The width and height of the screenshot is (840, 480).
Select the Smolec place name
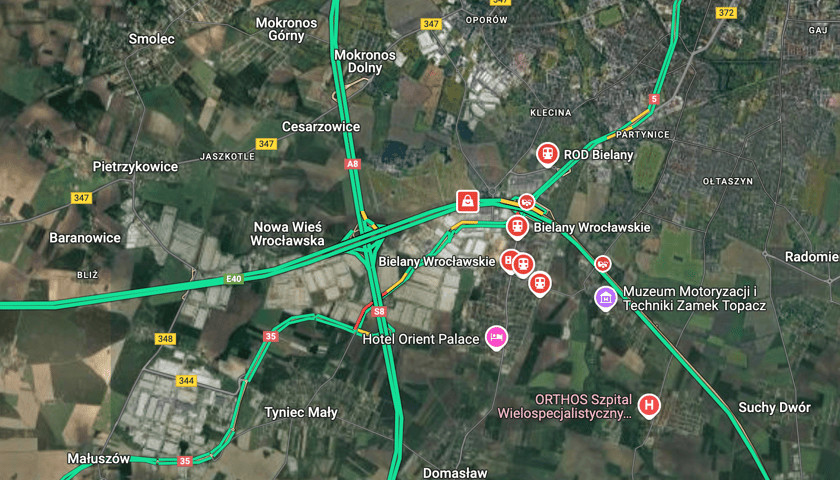(x=152, y=39)
